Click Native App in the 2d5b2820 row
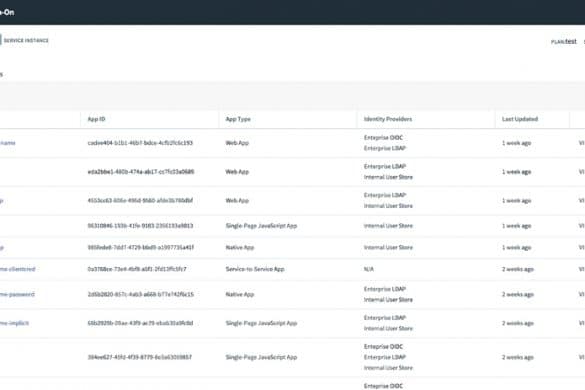 pyautogui.click(x=240, y=294)
